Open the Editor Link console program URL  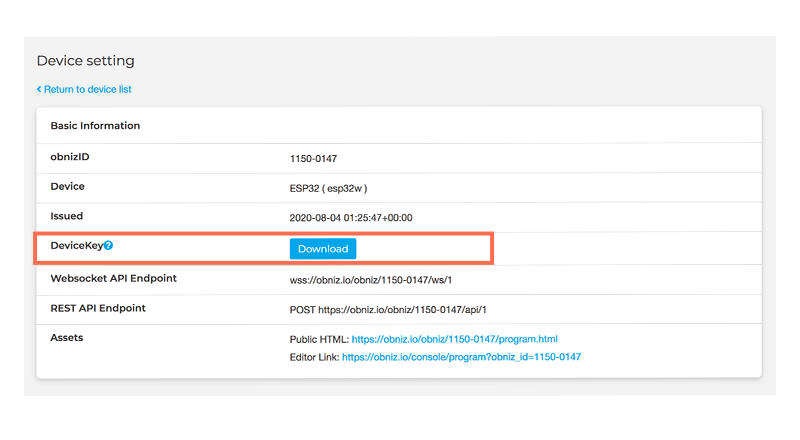461,357
